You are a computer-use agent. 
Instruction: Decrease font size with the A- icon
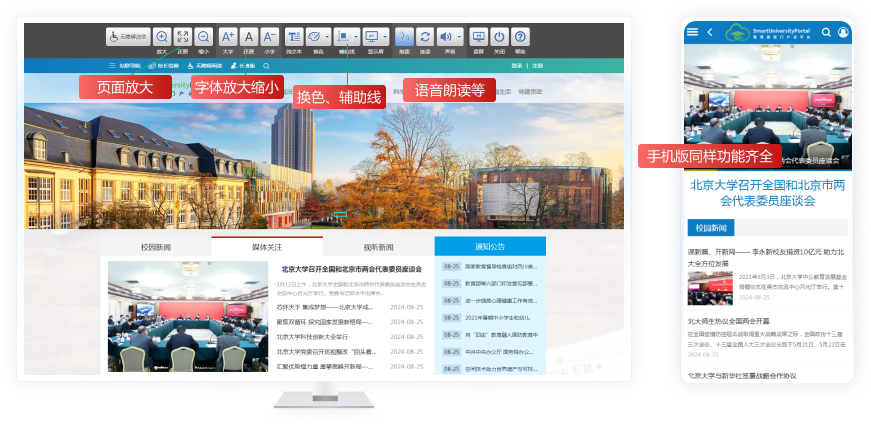pyautogui.click(x=269, y=37)
